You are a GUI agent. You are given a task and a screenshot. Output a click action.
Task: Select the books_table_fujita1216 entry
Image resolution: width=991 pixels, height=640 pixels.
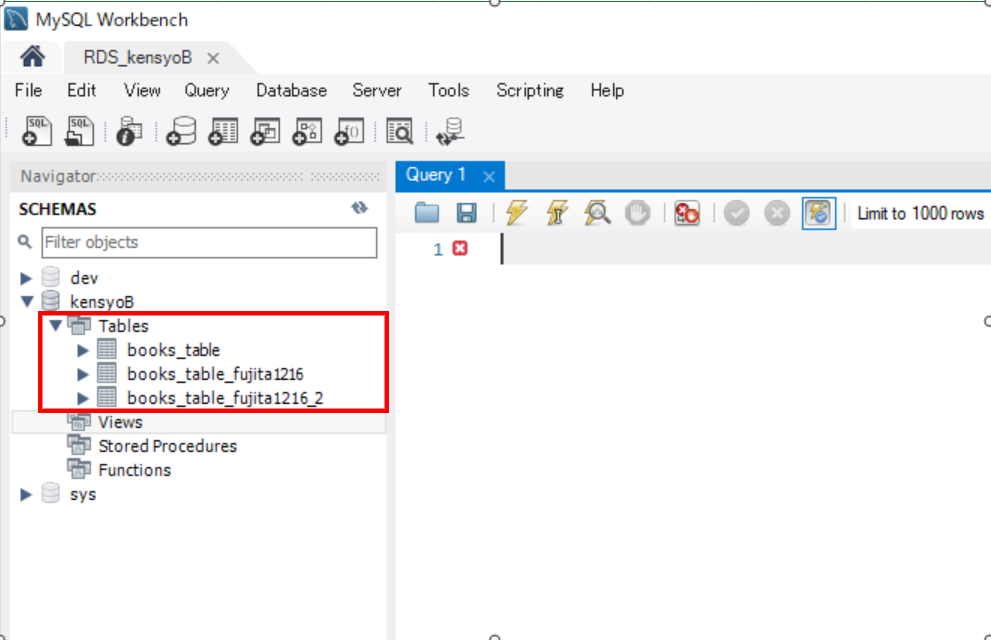215,374
